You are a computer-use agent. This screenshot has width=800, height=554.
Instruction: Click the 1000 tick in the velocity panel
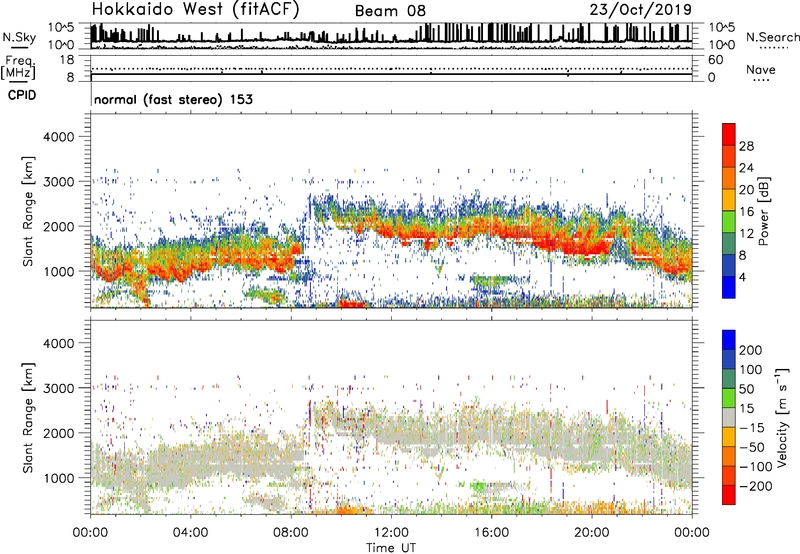coord(58,478)
